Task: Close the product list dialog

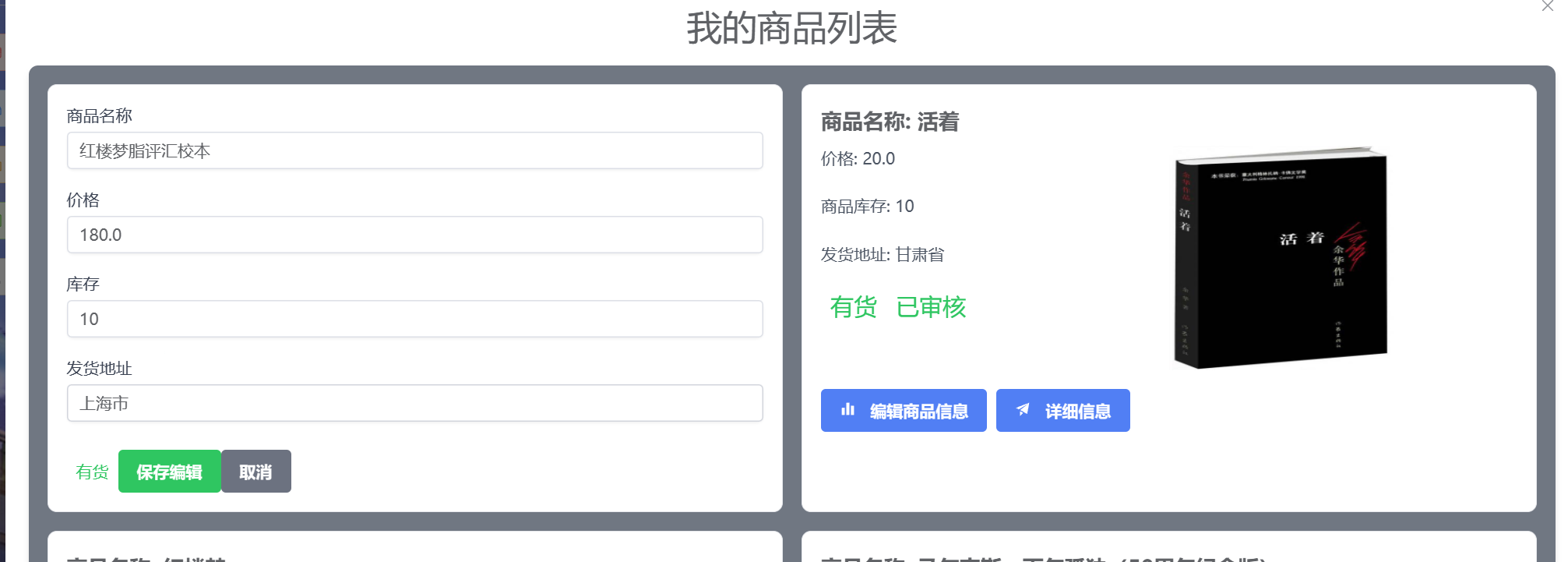Action: click(1547, 6)
